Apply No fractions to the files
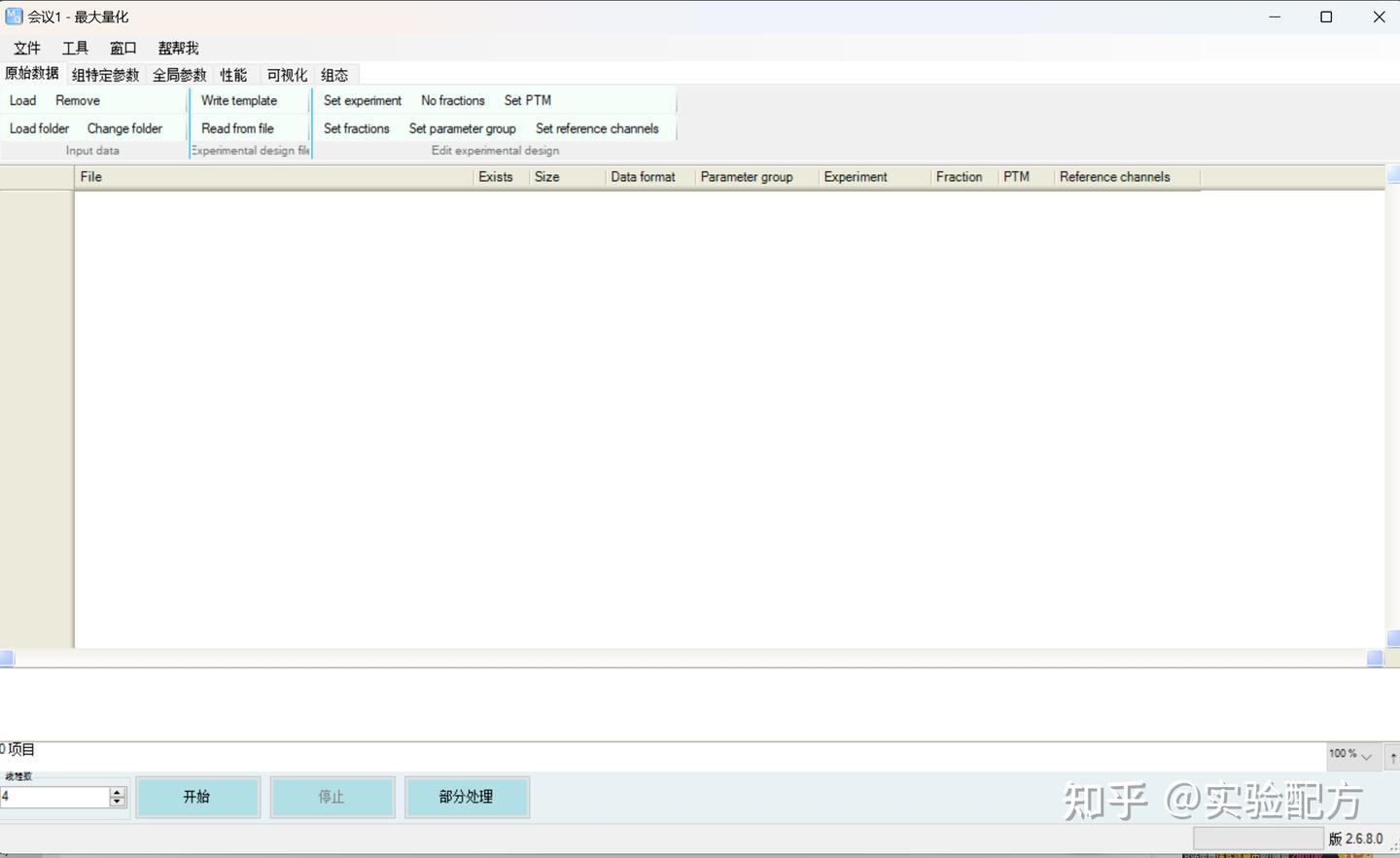This screenshot has width=1400, height=858. tap(452, 100)
